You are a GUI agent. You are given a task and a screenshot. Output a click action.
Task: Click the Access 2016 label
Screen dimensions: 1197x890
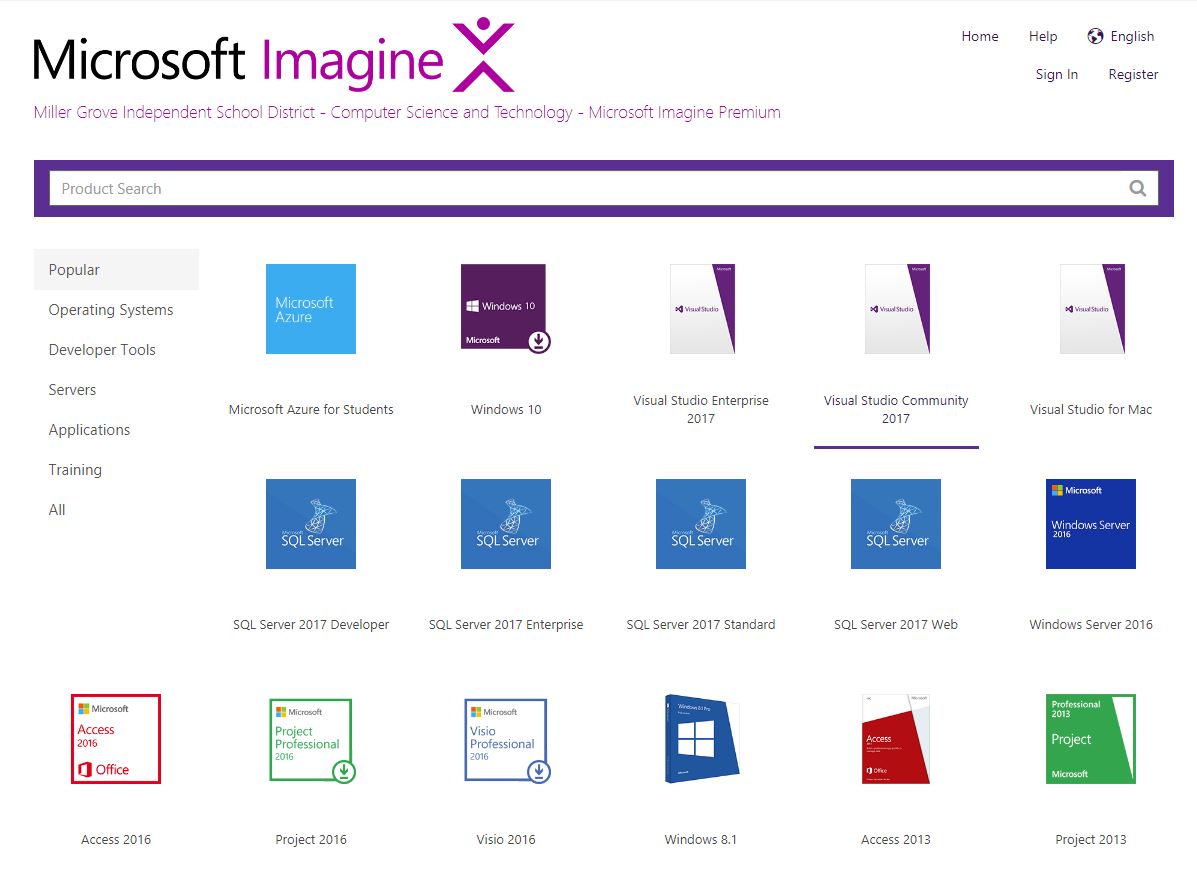click(116, 840)
